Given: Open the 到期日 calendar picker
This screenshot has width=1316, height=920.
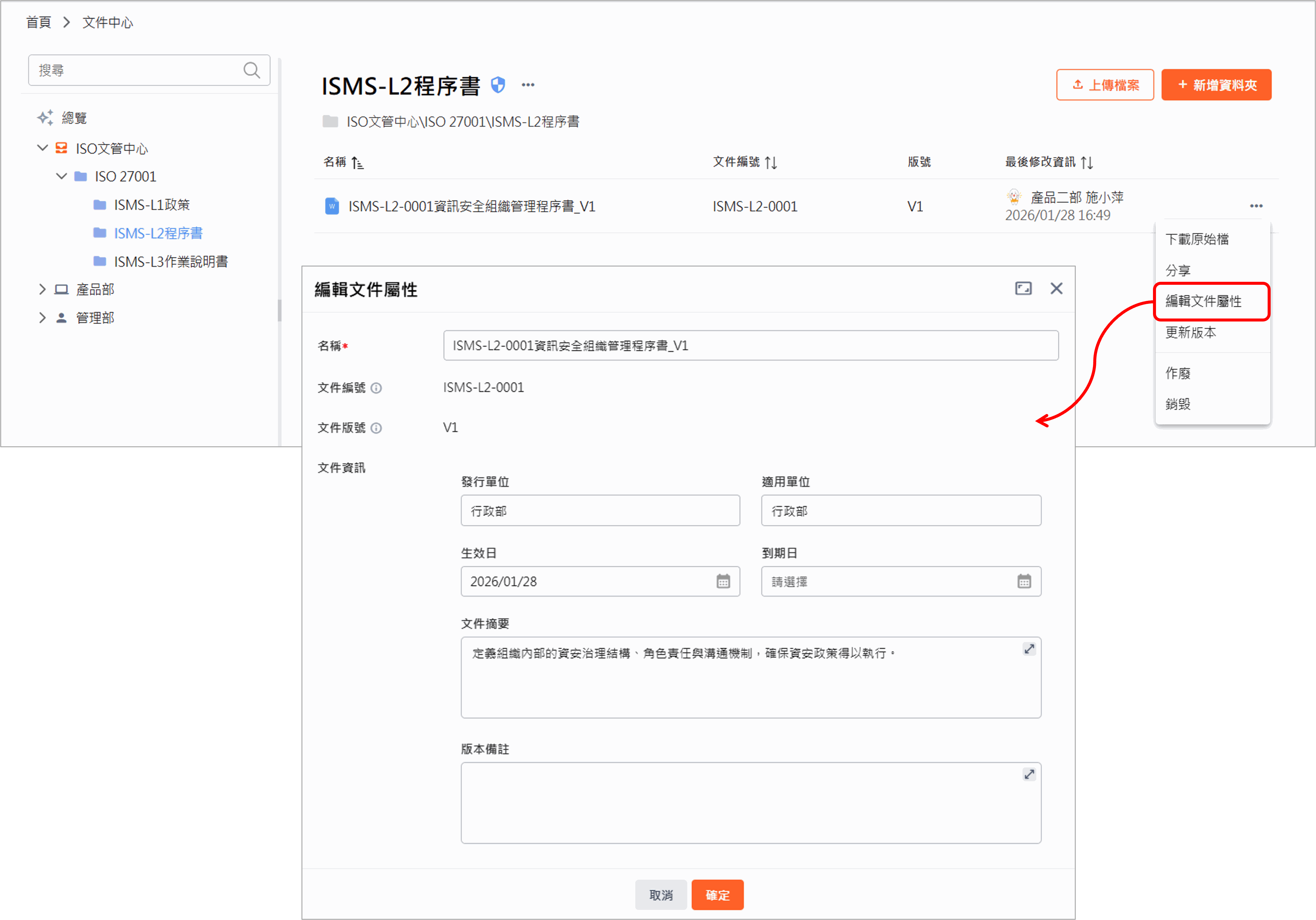Looking at the screenshot, I should (x=1024, y=581).
